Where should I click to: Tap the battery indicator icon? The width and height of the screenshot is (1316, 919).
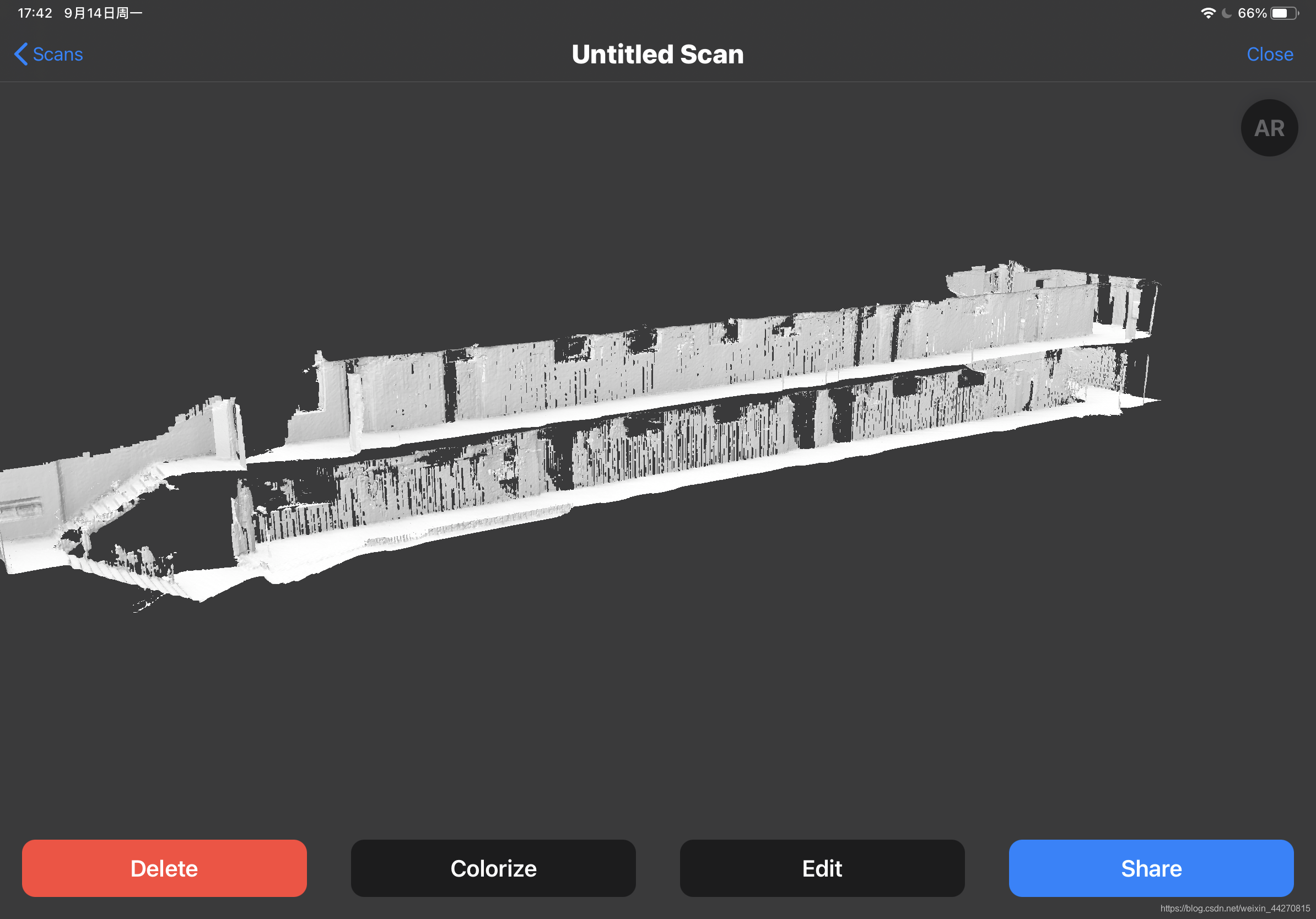pyautogui.click(x=1285, y=13)
